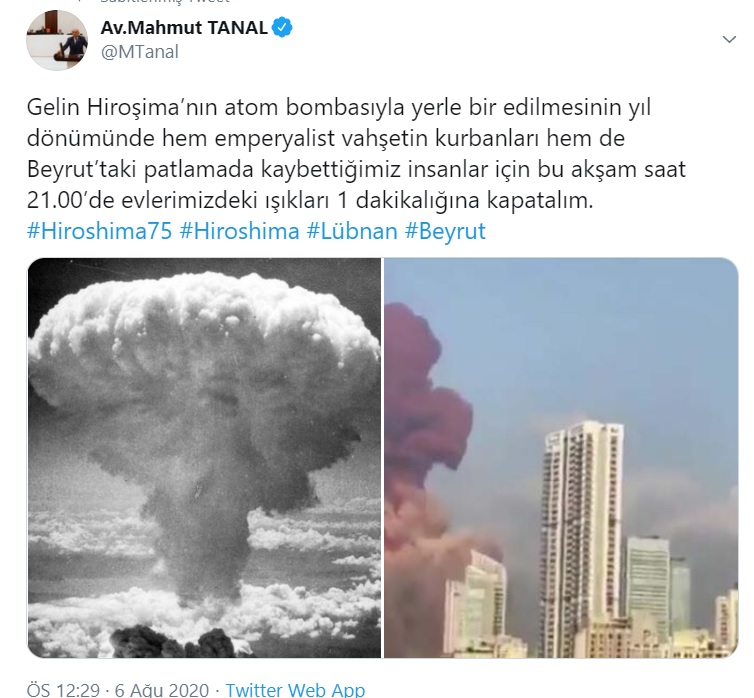Open the #Lübnan hashtag
Image resolution: width=754 pixels, height=698 pixels.
pyautogui.click(x=352, y=231)
